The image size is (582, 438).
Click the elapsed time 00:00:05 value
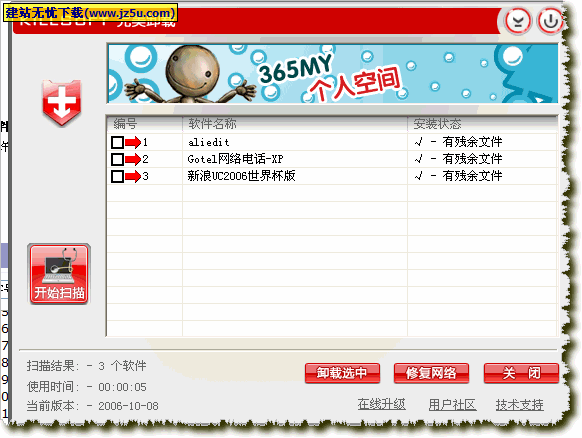[x=122, y=387]
